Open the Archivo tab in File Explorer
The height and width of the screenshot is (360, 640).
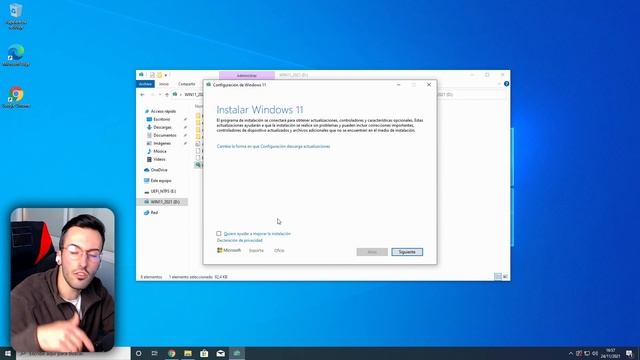tap(145, 84)
